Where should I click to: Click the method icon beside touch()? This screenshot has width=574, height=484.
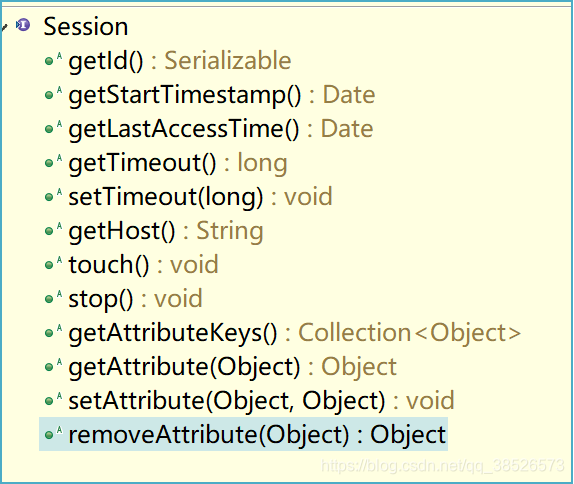tap(53, 264)
